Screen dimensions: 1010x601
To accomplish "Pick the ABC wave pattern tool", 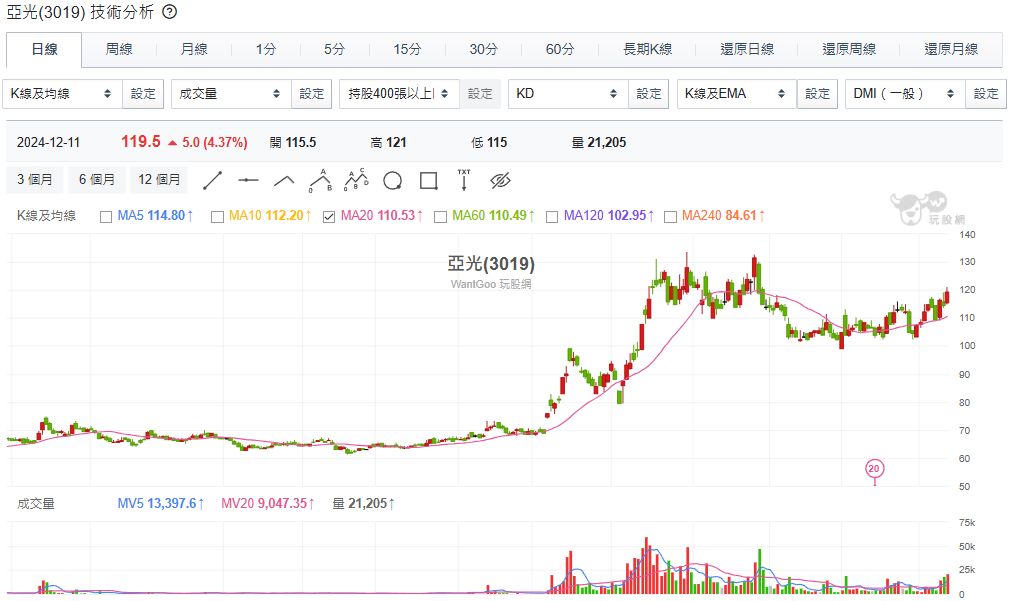I will tap(320, 181).
